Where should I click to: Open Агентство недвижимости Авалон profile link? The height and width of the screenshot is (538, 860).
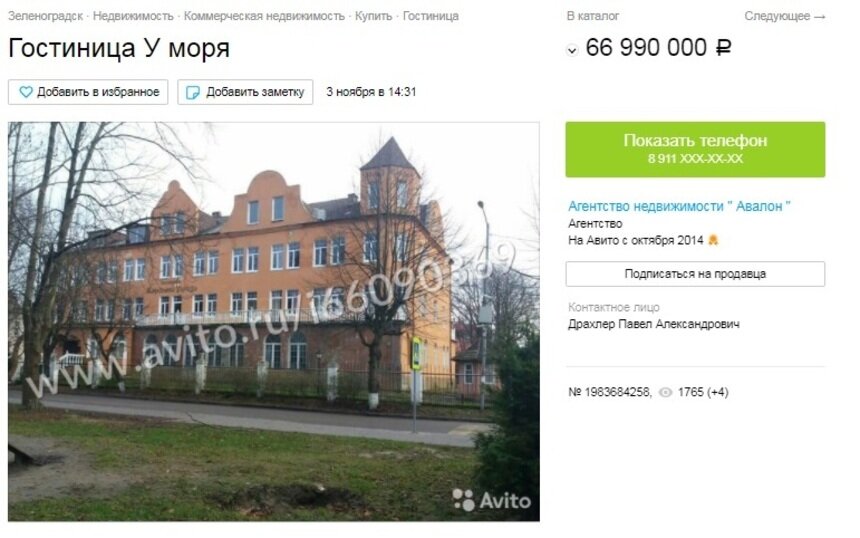[679, 206]
